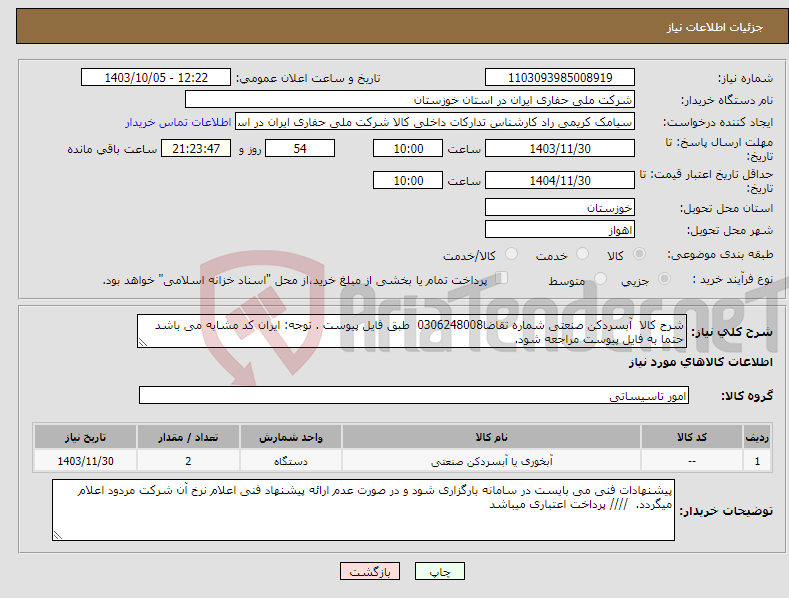Click the نام کالا column header
The image size is (789, 598).
tap(491, 437)
